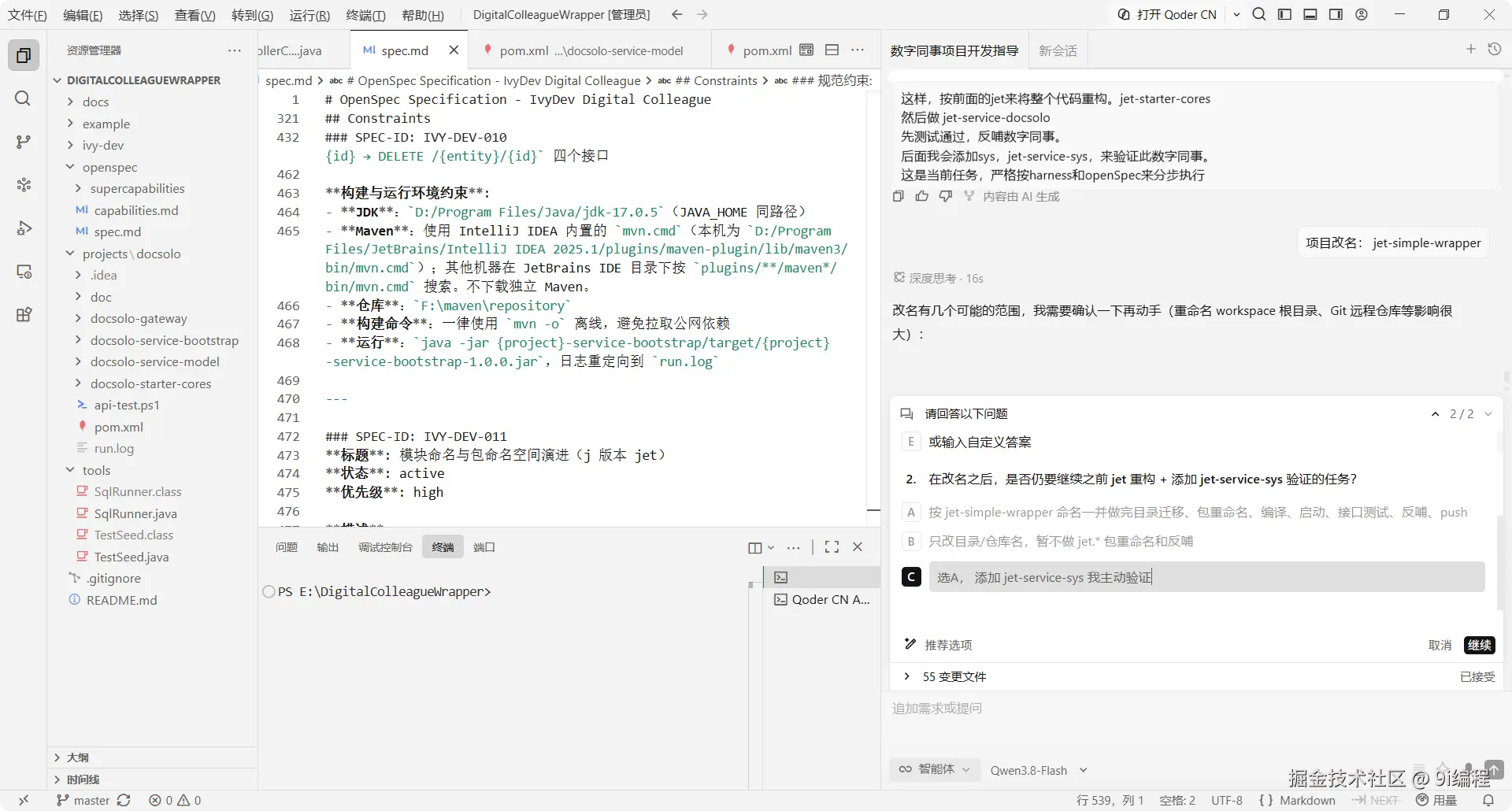
Task: Click terminal panel more actions ellipsis
Action: [793, 547]
